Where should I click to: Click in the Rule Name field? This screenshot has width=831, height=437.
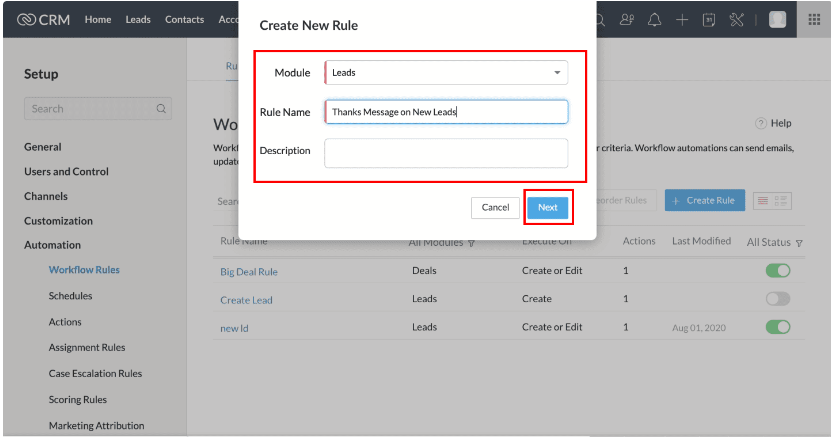446,112
